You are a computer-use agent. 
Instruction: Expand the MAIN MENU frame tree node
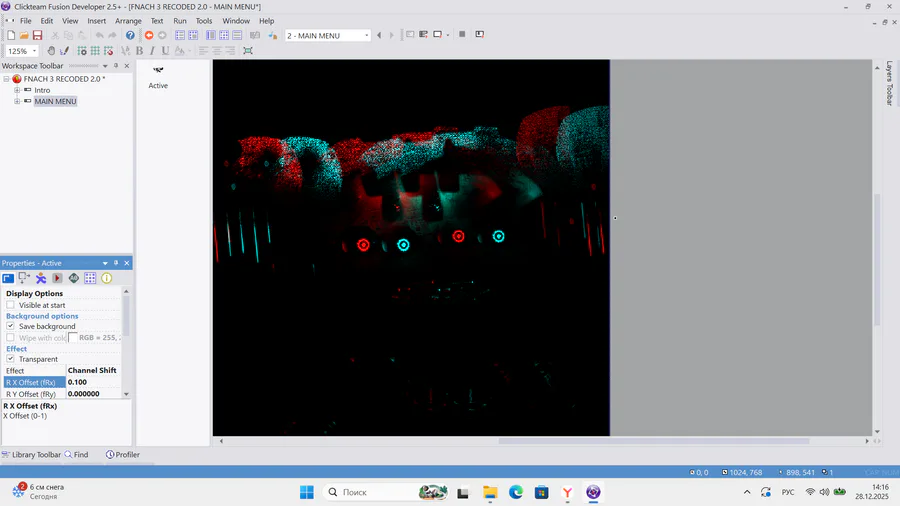click(x=17, y=101)
